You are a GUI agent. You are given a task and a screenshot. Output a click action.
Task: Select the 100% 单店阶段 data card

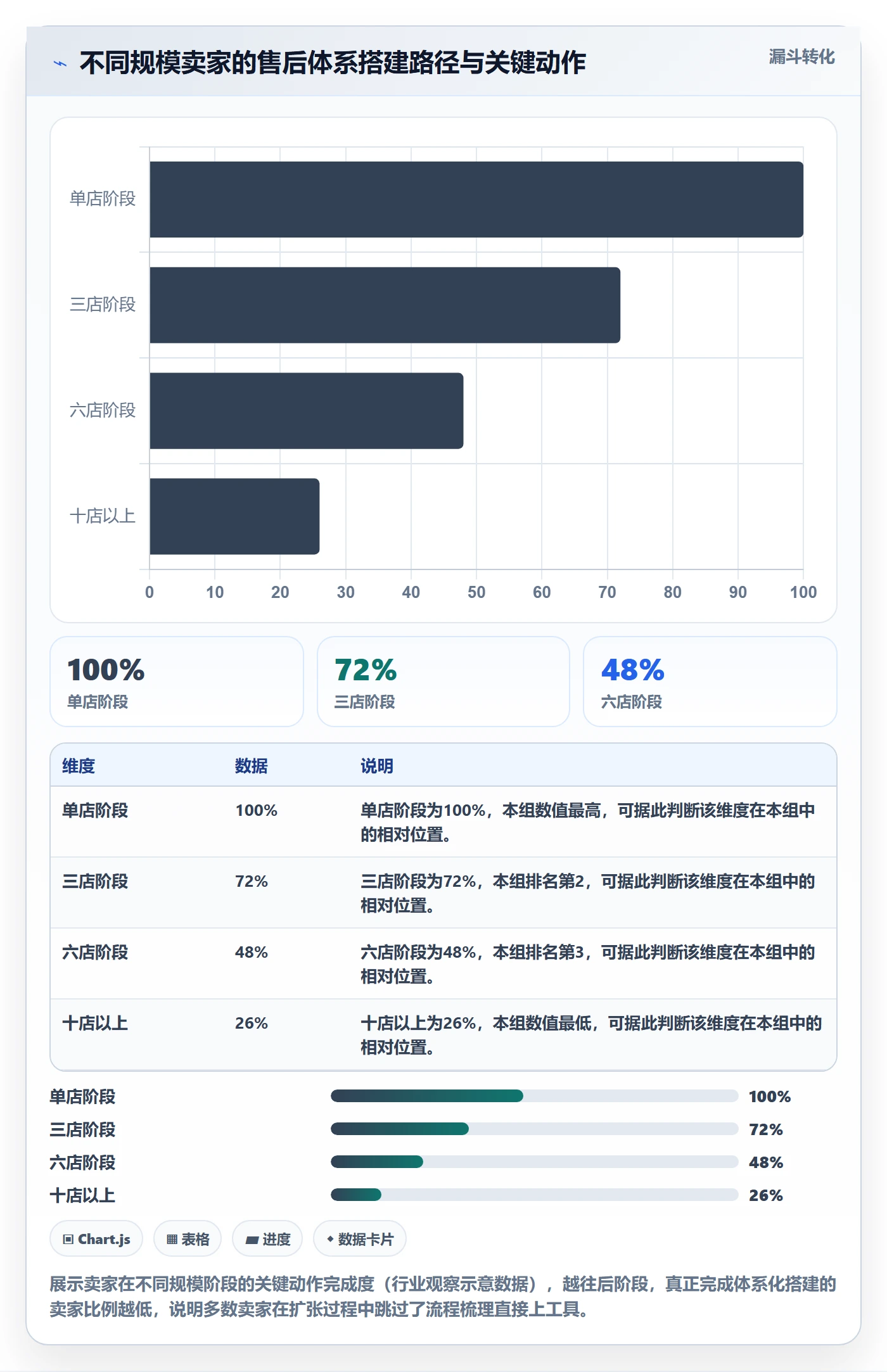177,682
